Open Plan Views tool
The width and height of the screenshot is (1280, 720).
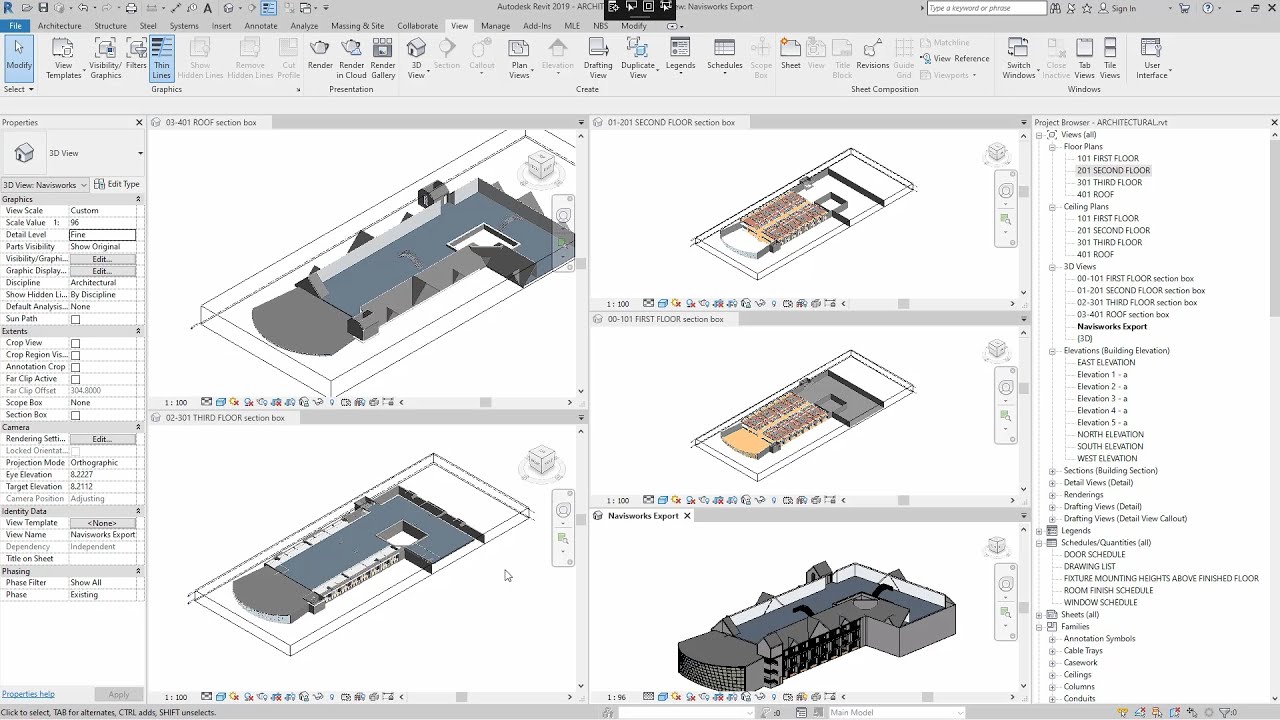(x=519, y=58)
